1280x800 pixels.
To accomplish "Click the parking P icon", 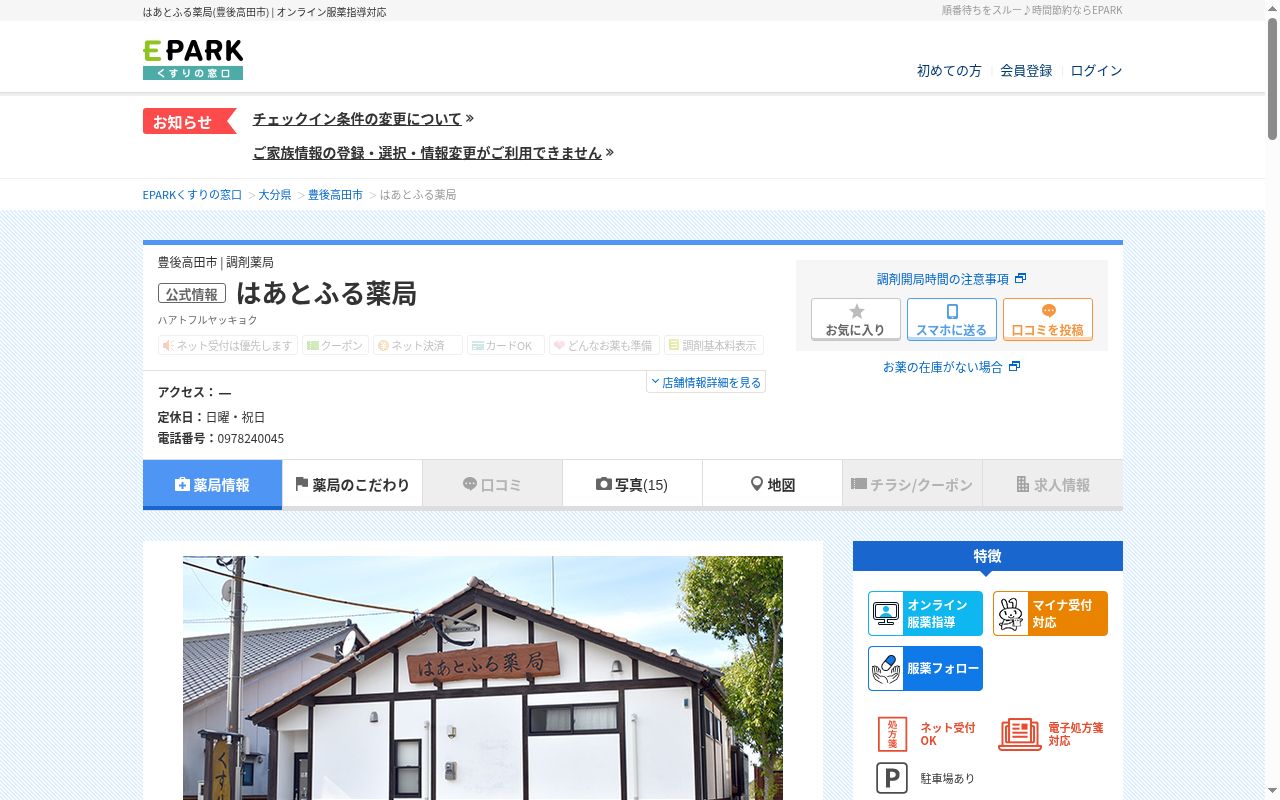I will point(892,778).
